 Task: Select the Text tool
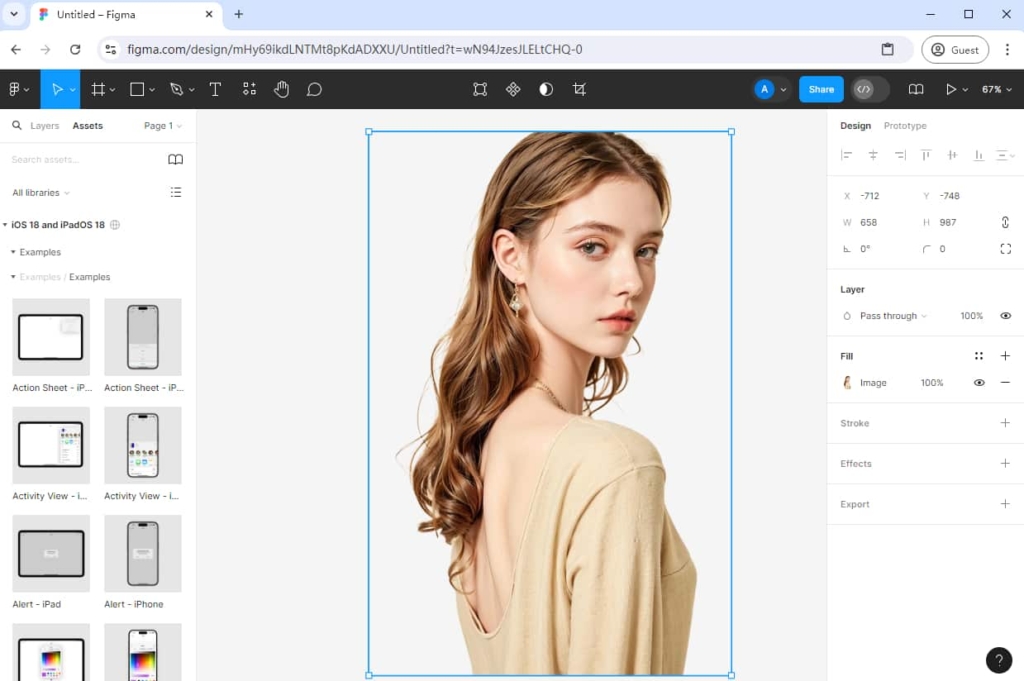(x=215, y=89)
